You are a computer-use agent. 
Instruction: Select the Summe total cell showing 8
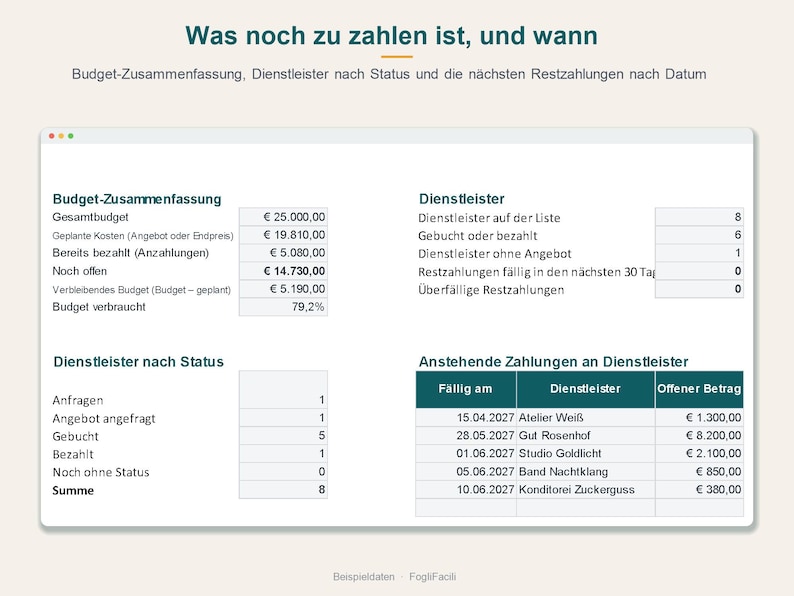point(284,490)
